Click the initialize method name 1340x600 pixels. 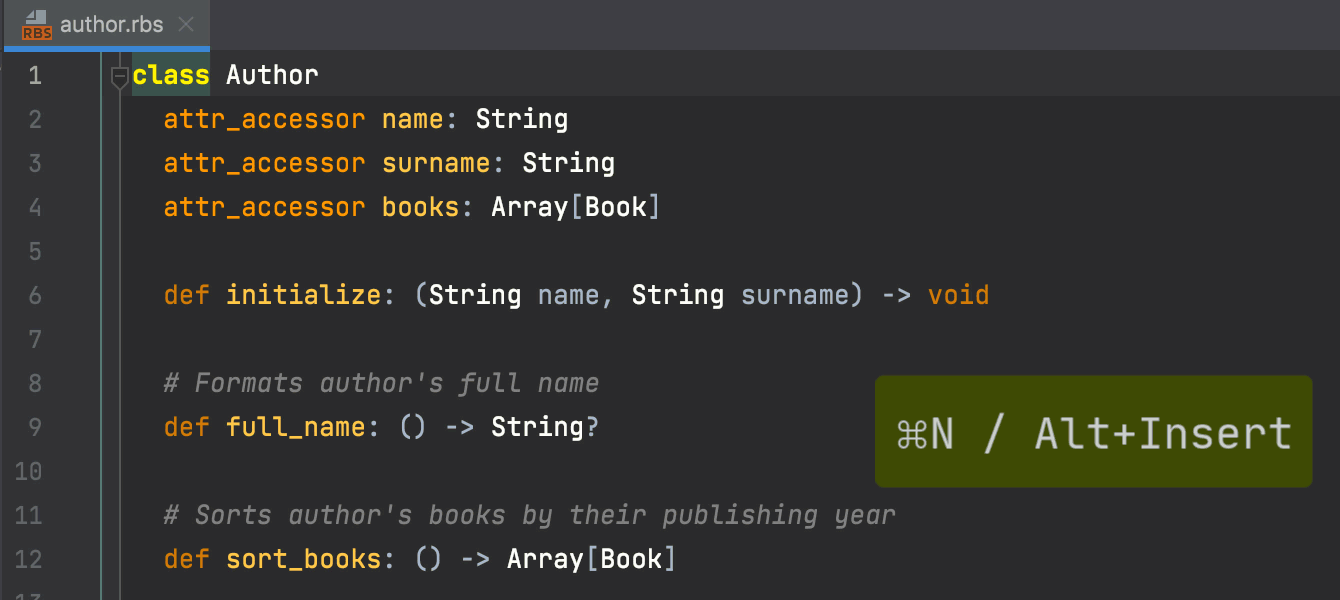click(303, 296)
